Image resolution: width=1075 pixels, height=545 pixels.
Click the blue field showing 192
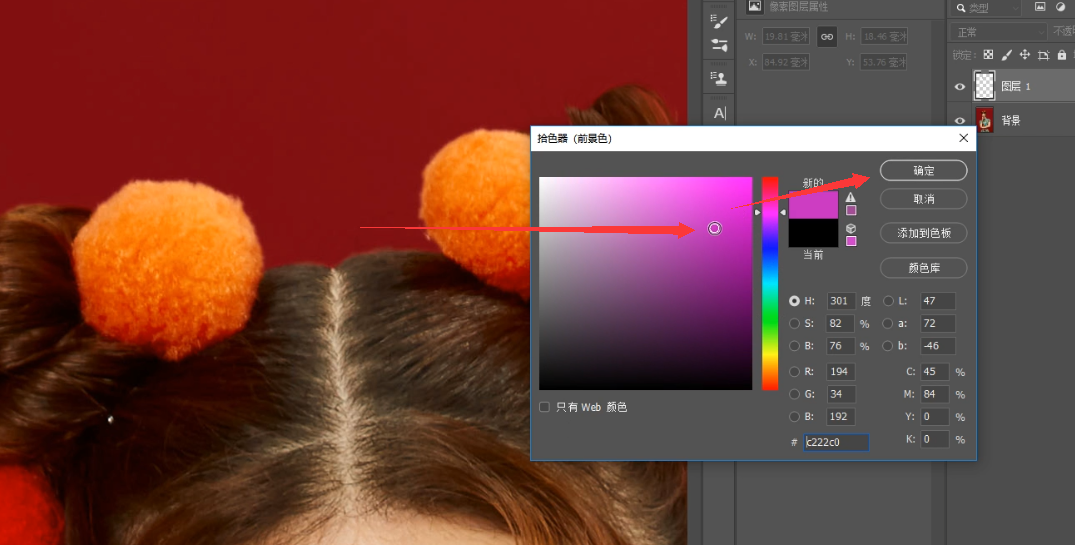(x=841, y=416)
